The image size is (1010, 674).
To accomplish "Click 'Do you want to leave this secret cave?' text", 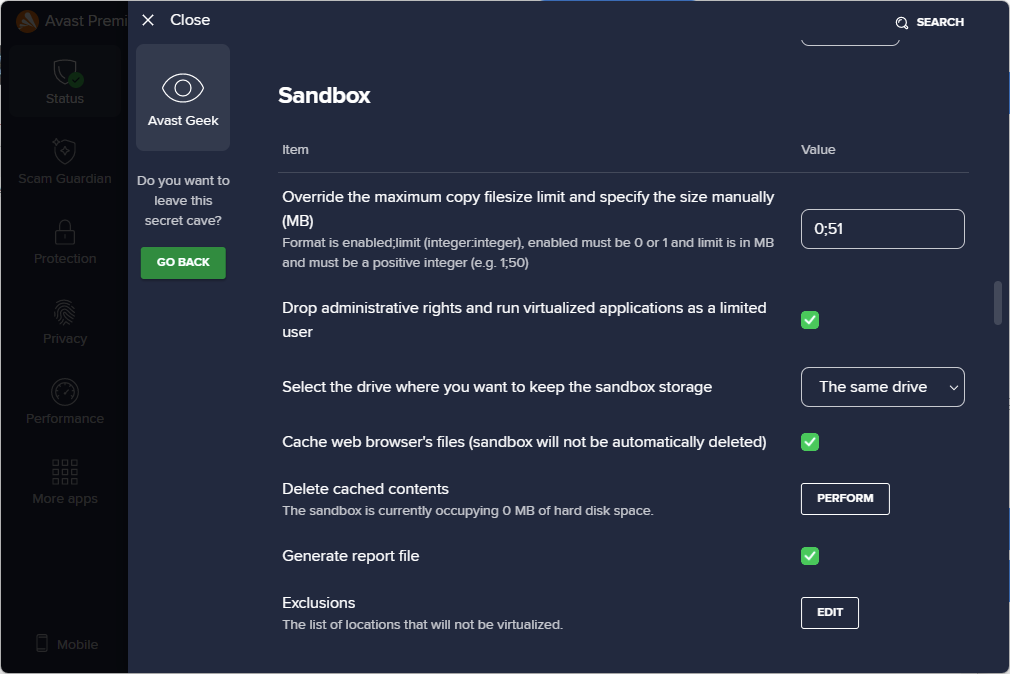I will pyautogui.click(x=183, y=200).
